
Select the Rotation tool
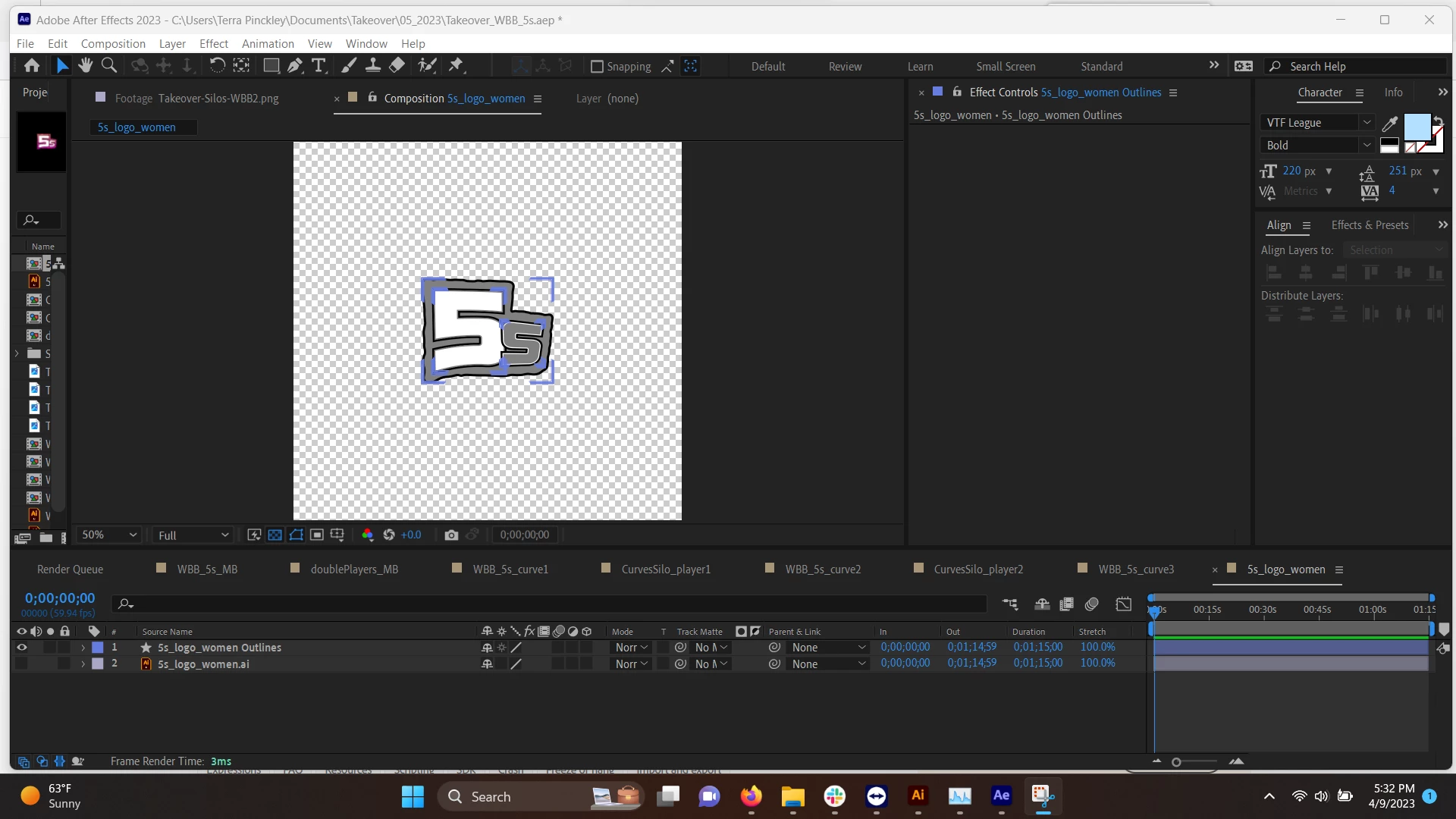point(217,66)
